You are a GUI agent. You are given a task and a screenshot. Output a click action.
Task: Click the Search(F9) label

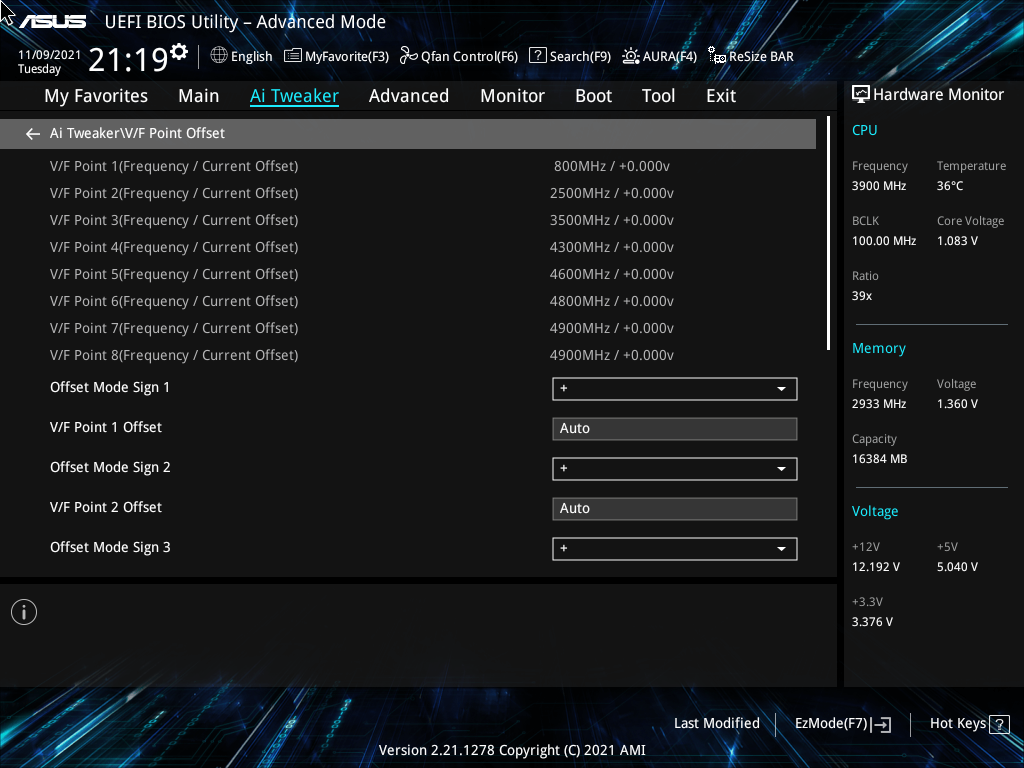(x=580, y=57)
